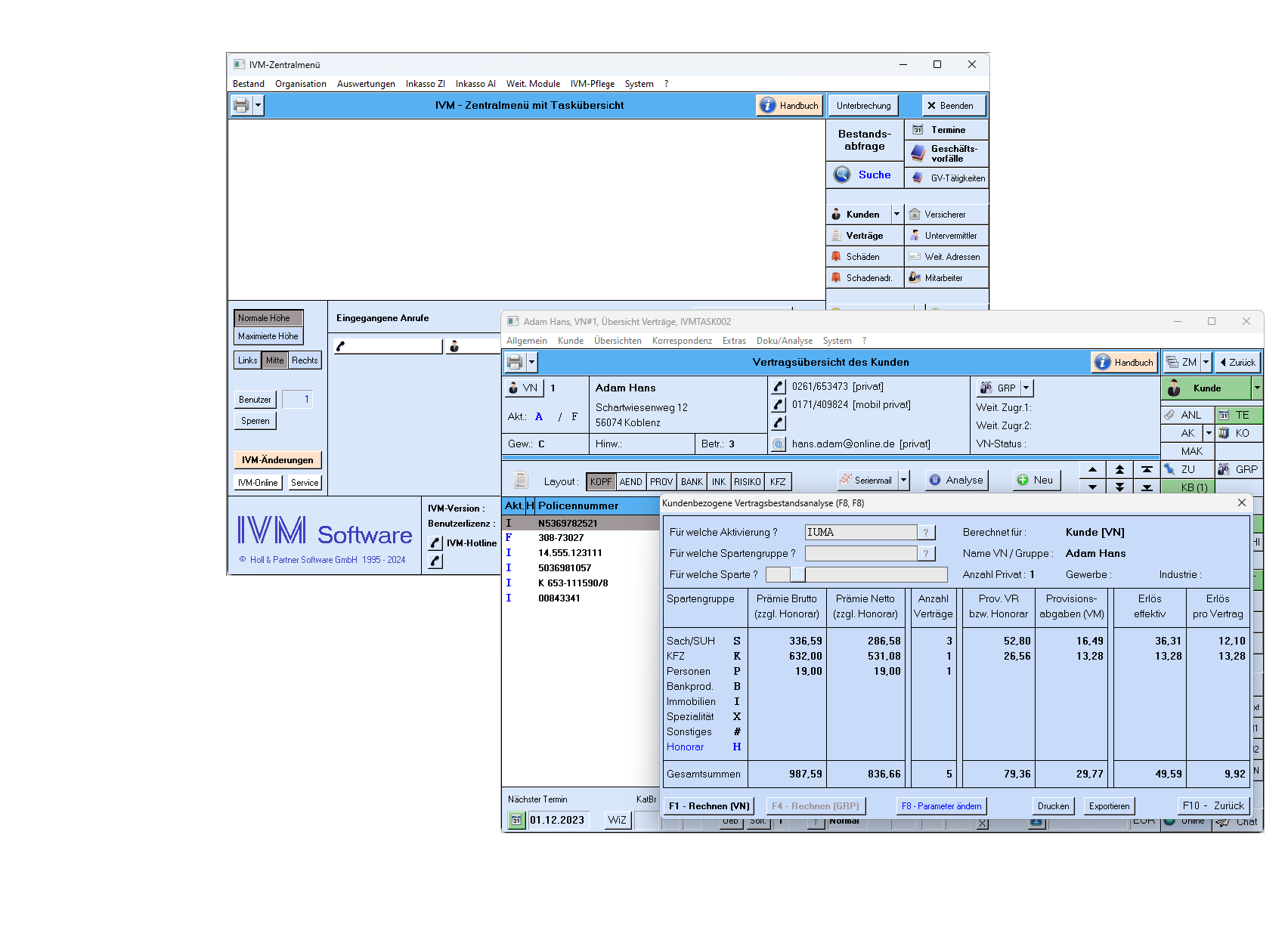The image size is (1288, 946).
Task: Click the email icon next to hans.adam@online.de
Action: click(x=779, y=444)
